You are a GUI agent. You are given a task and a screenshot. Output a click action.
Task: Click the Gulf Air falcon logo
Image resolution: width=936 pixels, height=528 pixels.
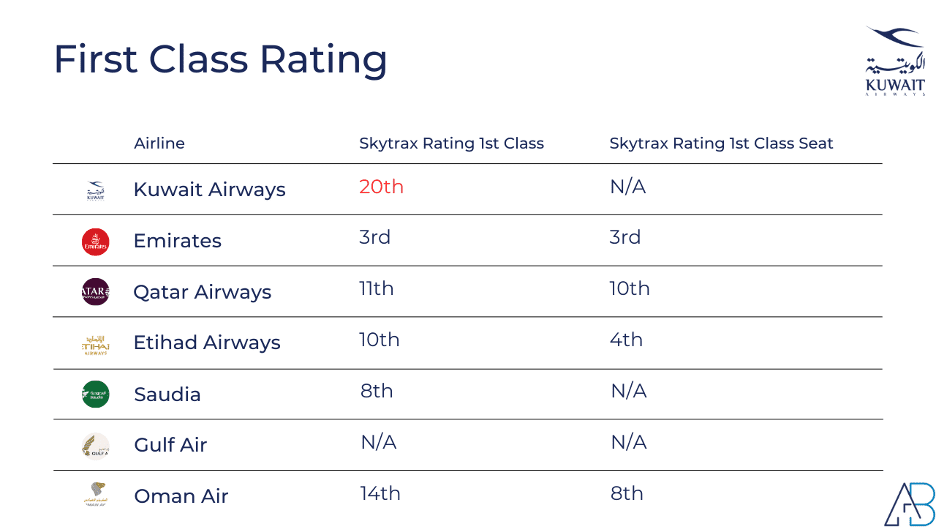click(96, 446)
